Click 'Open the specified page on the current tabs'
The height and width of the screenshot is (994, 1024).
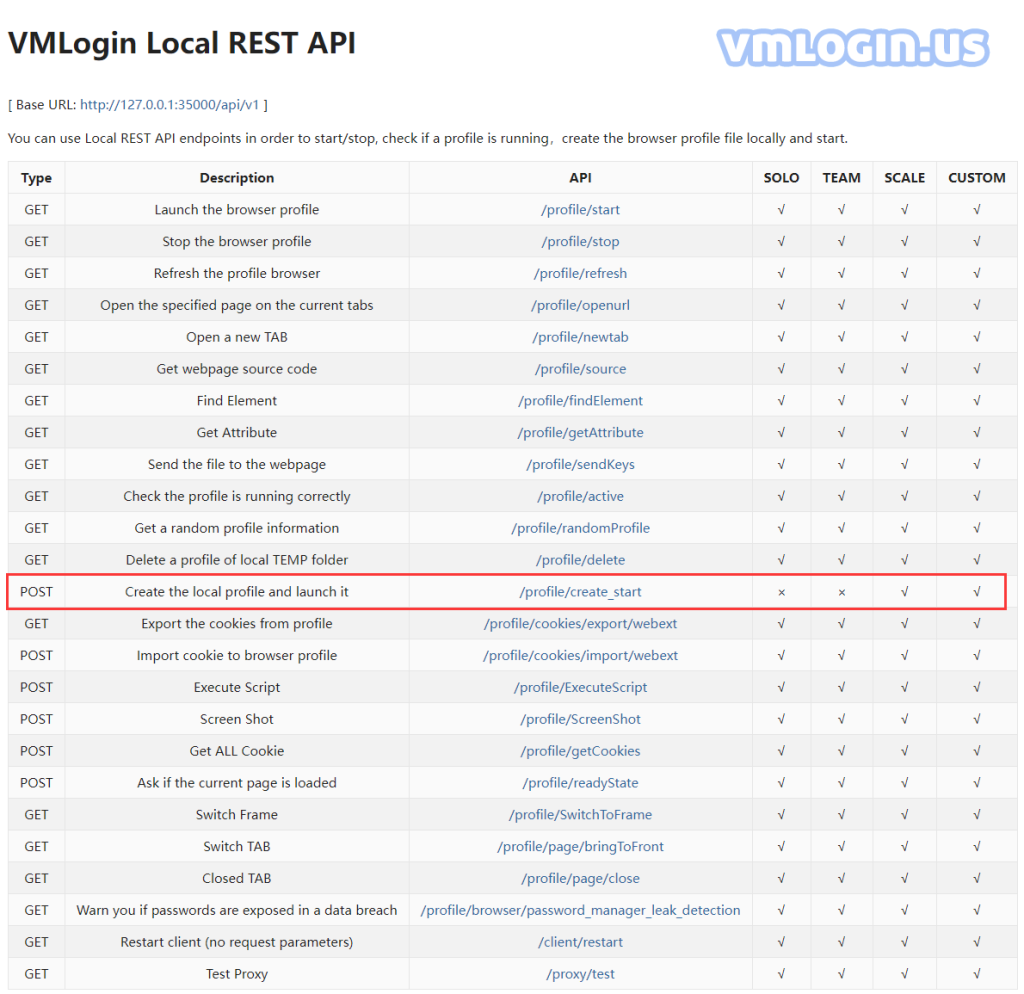(x=236, y=305)
